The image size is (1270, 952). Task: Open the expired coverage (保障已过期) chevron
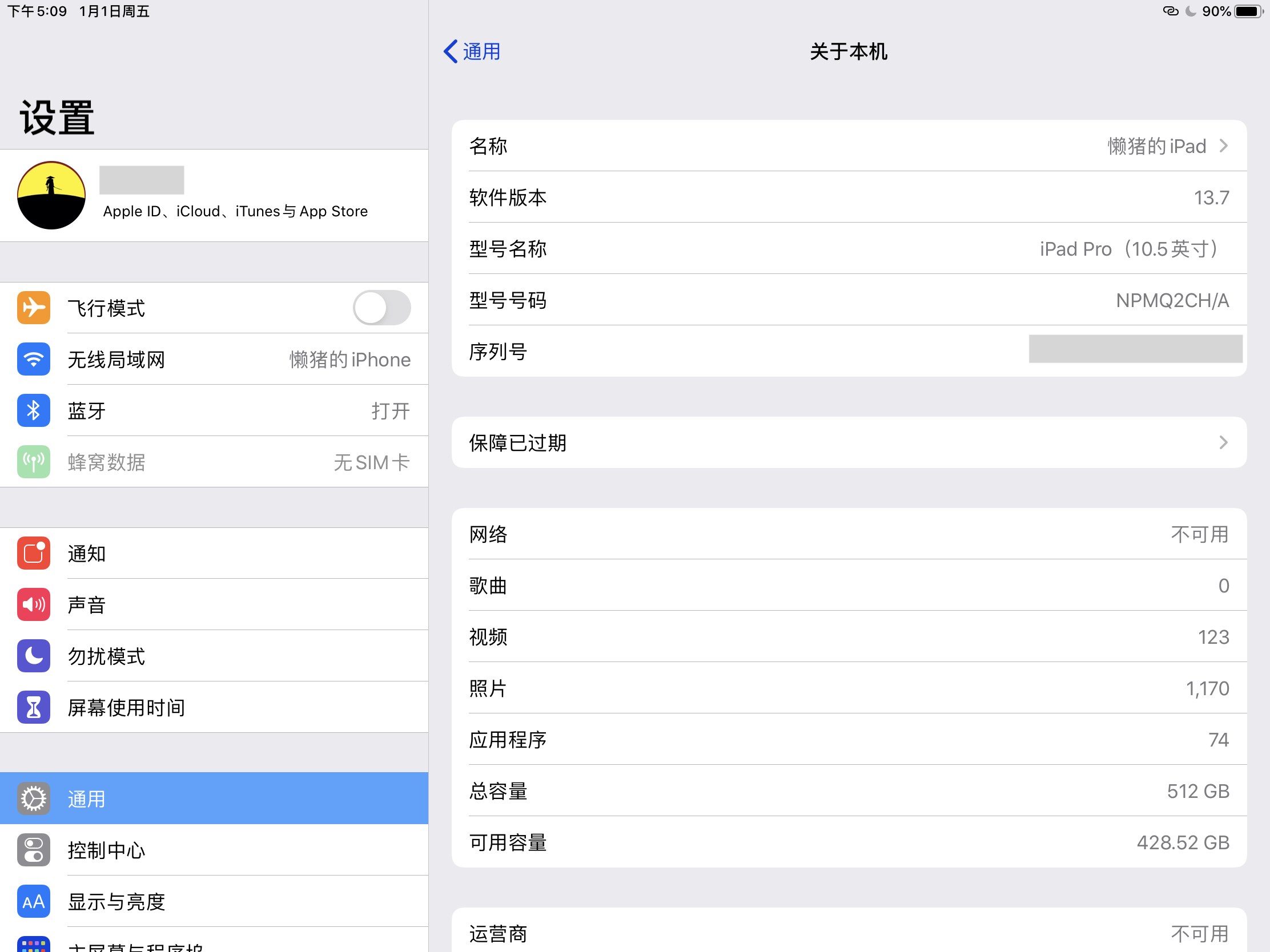point(1223,442)
